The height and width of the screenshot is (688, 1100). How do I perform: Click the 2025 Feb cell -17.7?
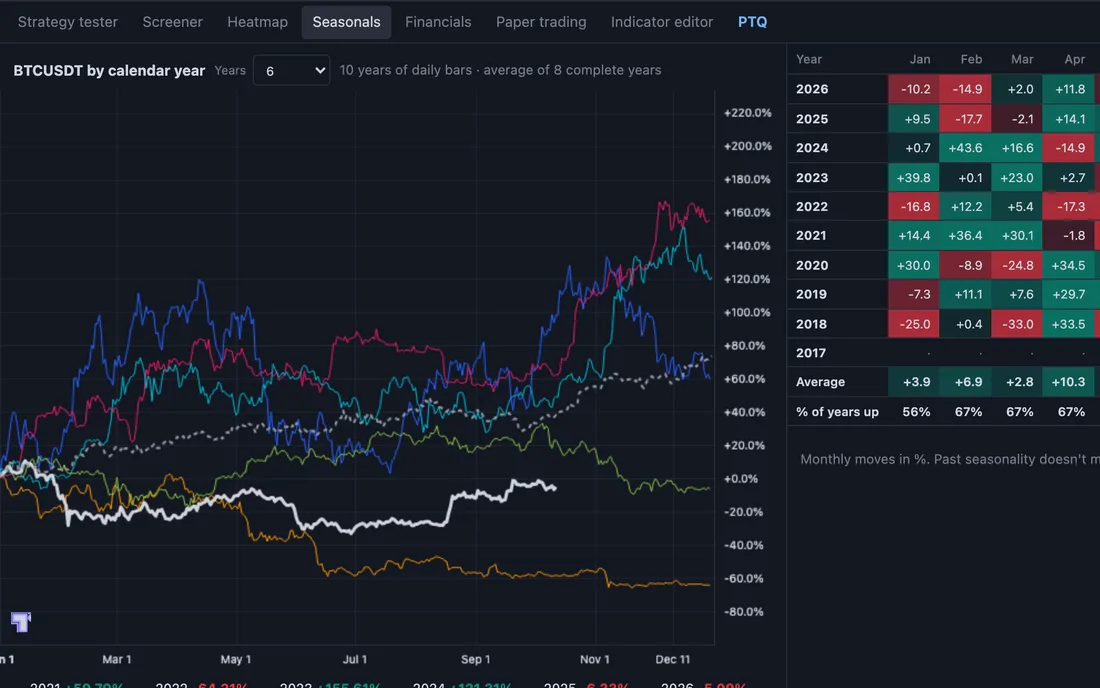pyautogui.click(x=965, y=119)
